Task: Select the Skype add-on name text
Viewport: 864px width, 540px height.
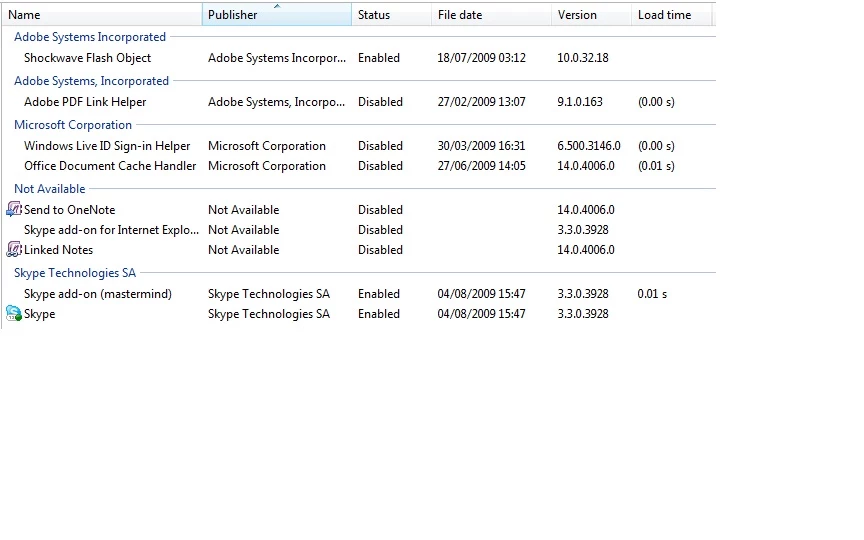Action: point(39,314)
